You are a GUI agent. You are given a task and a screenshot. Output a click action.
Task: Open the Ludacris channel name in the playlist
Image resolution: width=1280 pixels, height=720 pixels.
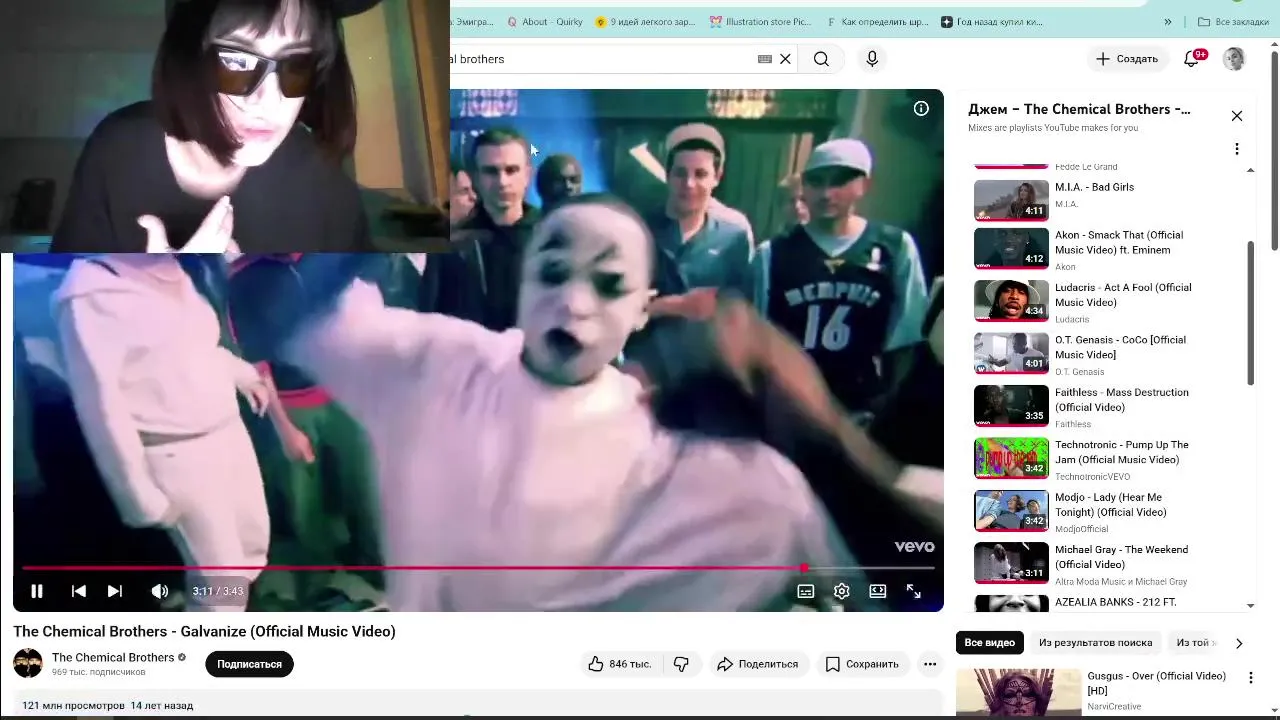[x=1072, y=320]
